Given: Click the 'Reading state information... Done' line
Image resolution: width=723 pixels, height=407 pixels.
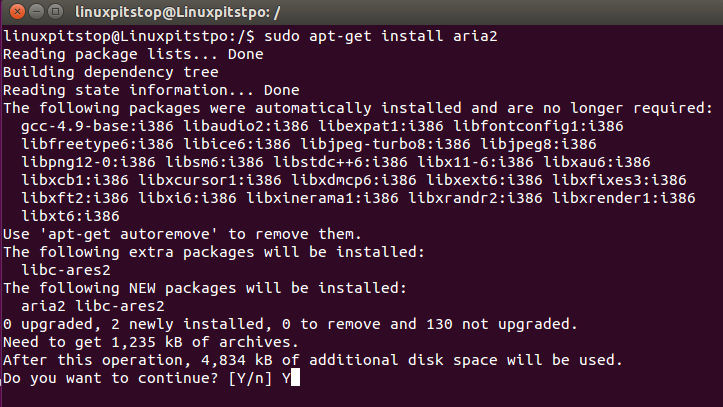Looking at the screenshot, I should tap(151, 90).
